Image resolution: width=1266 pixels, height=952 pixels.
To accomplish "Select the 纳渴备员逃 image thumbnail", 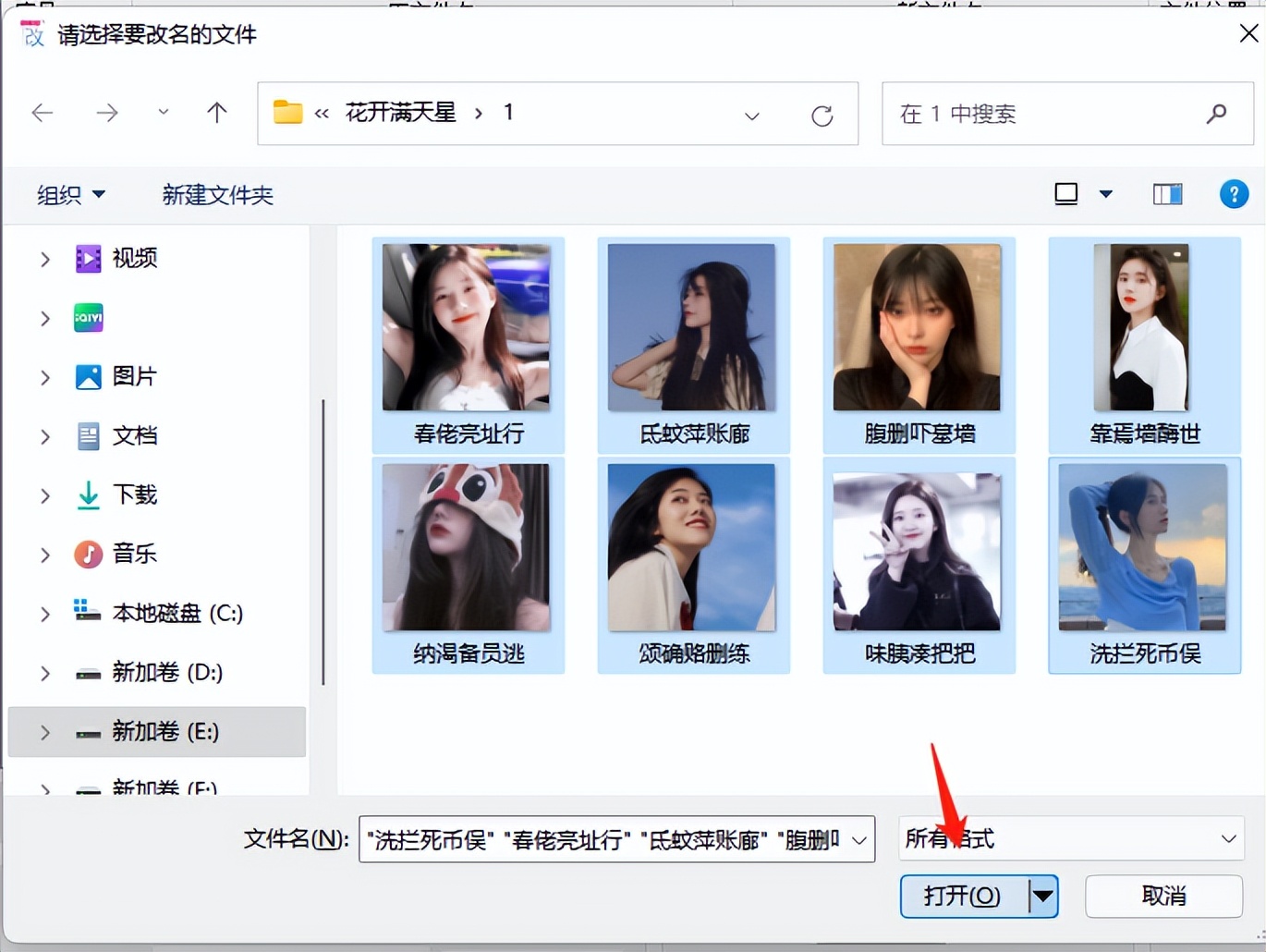I will click(x=468, y=547).
